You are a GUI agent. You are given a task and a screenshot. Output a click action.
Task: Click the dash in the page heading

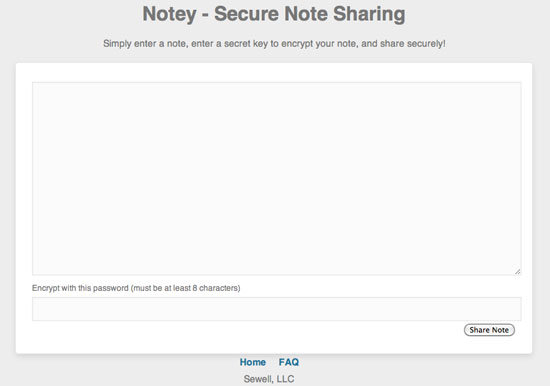[x=205, y=15]
